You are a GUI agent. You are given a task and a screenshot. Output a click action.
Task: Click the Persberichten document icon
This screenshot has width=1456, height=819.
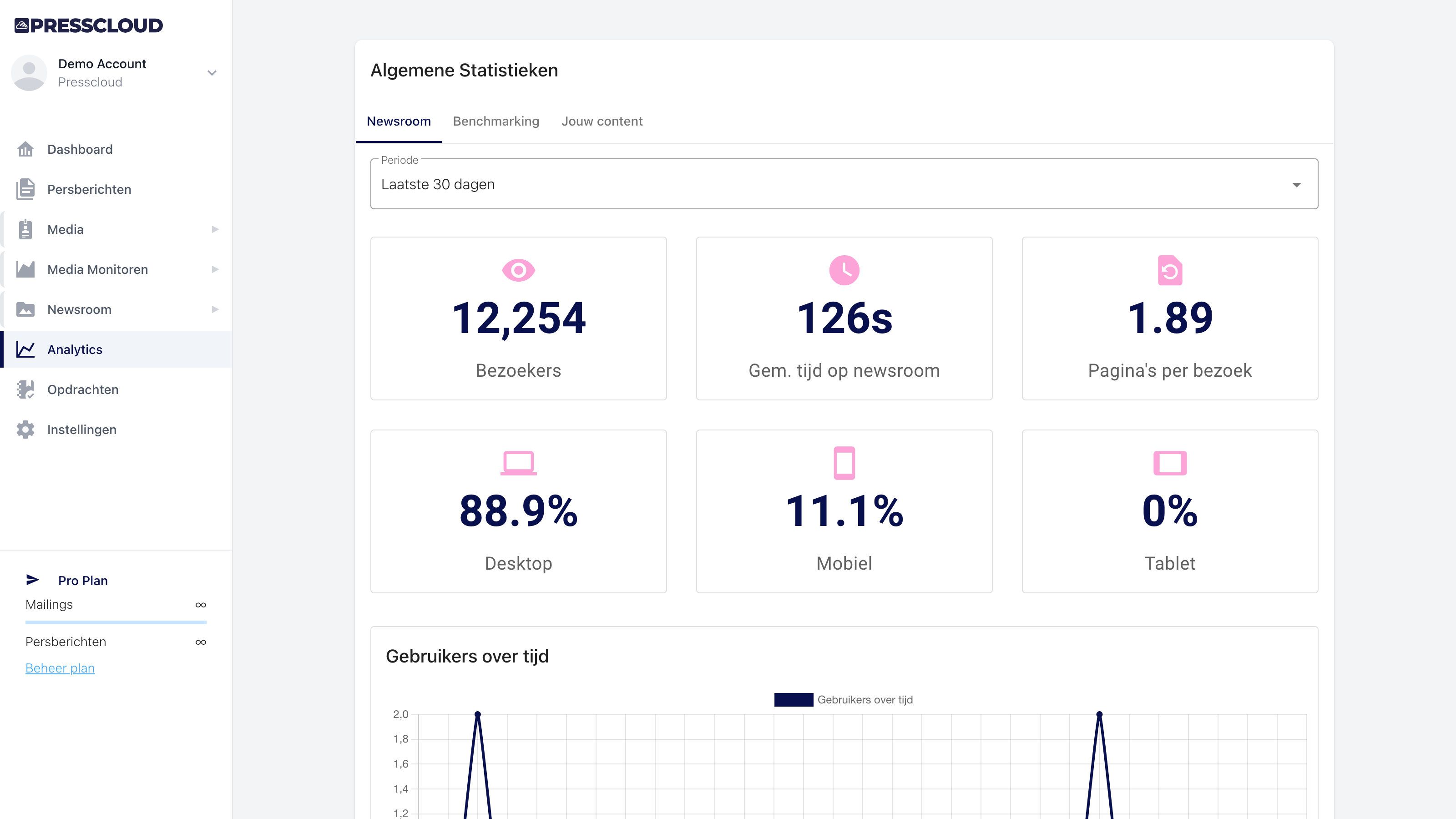[25, 189]
